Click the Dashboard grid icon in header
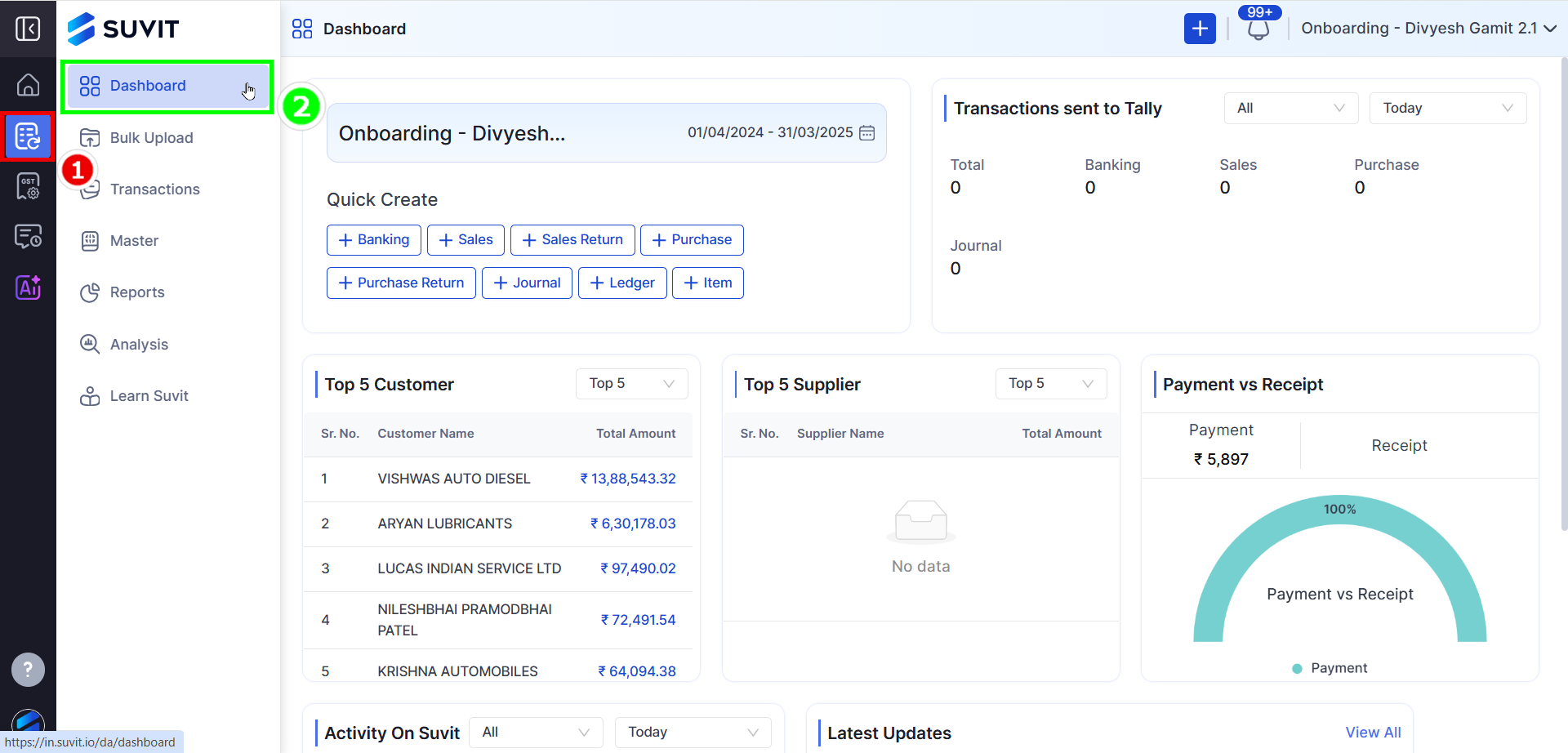This screenshot has width=1568, height=753. pyautogui.click(x=302, y=29)
